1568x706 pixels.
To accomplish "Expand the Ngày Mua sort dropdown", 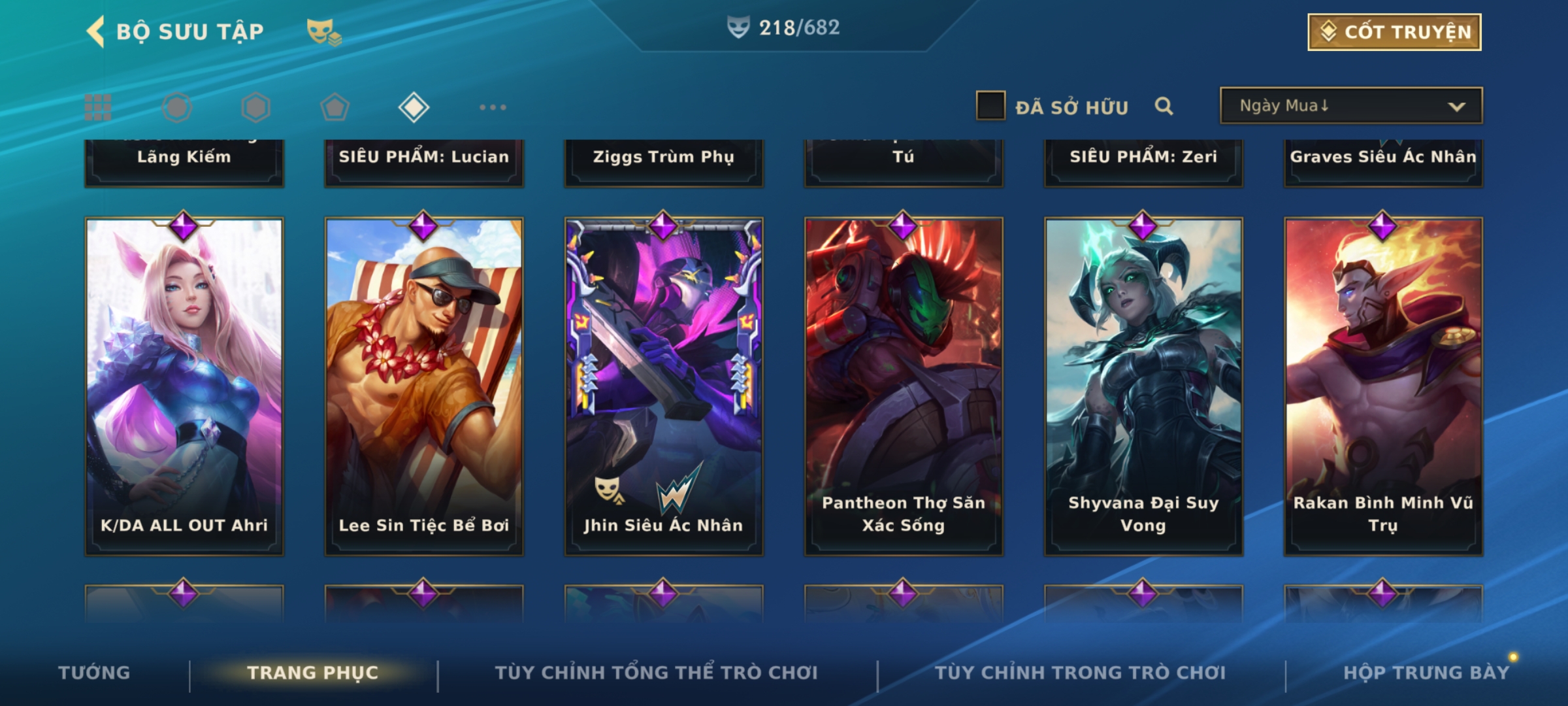I will click(x=1351, y=105).
